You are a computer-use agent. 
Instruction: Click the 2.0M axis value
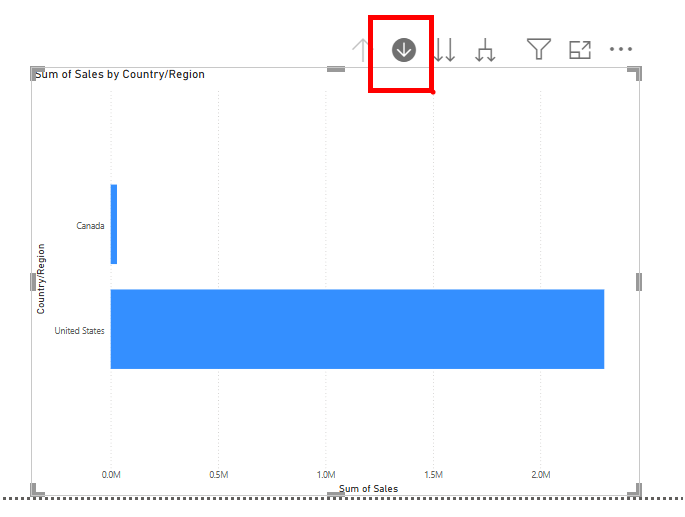(x=541, y=475)
